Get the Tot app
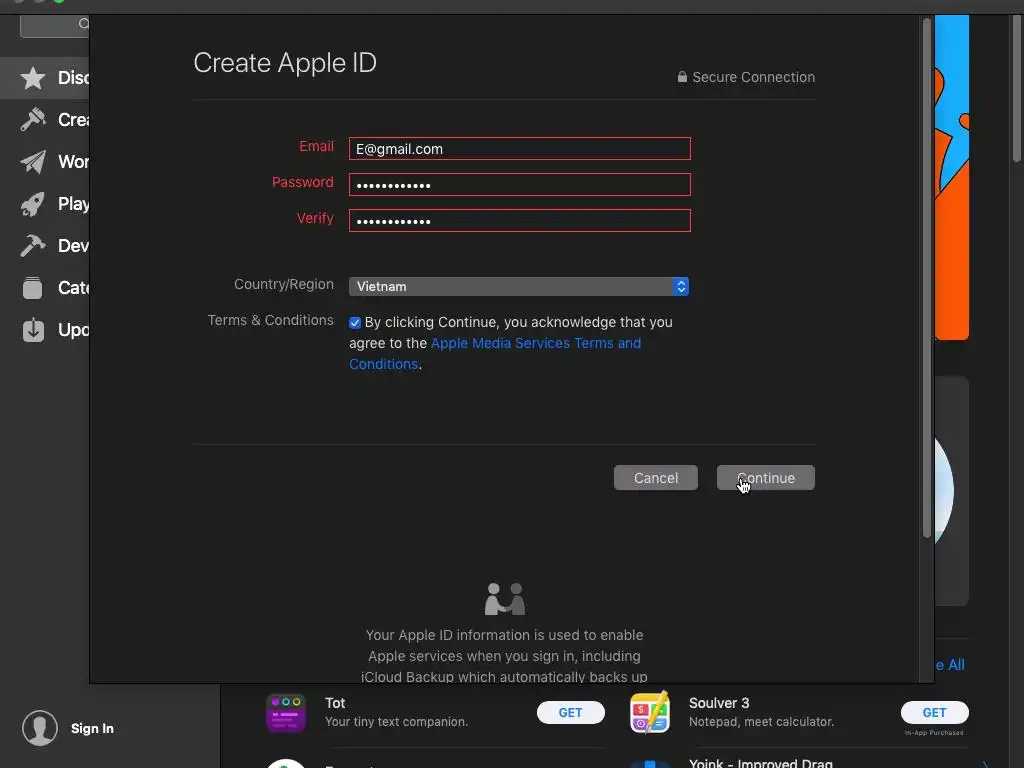This screenshot has height=768, width=1024. (x=570, y=712)
